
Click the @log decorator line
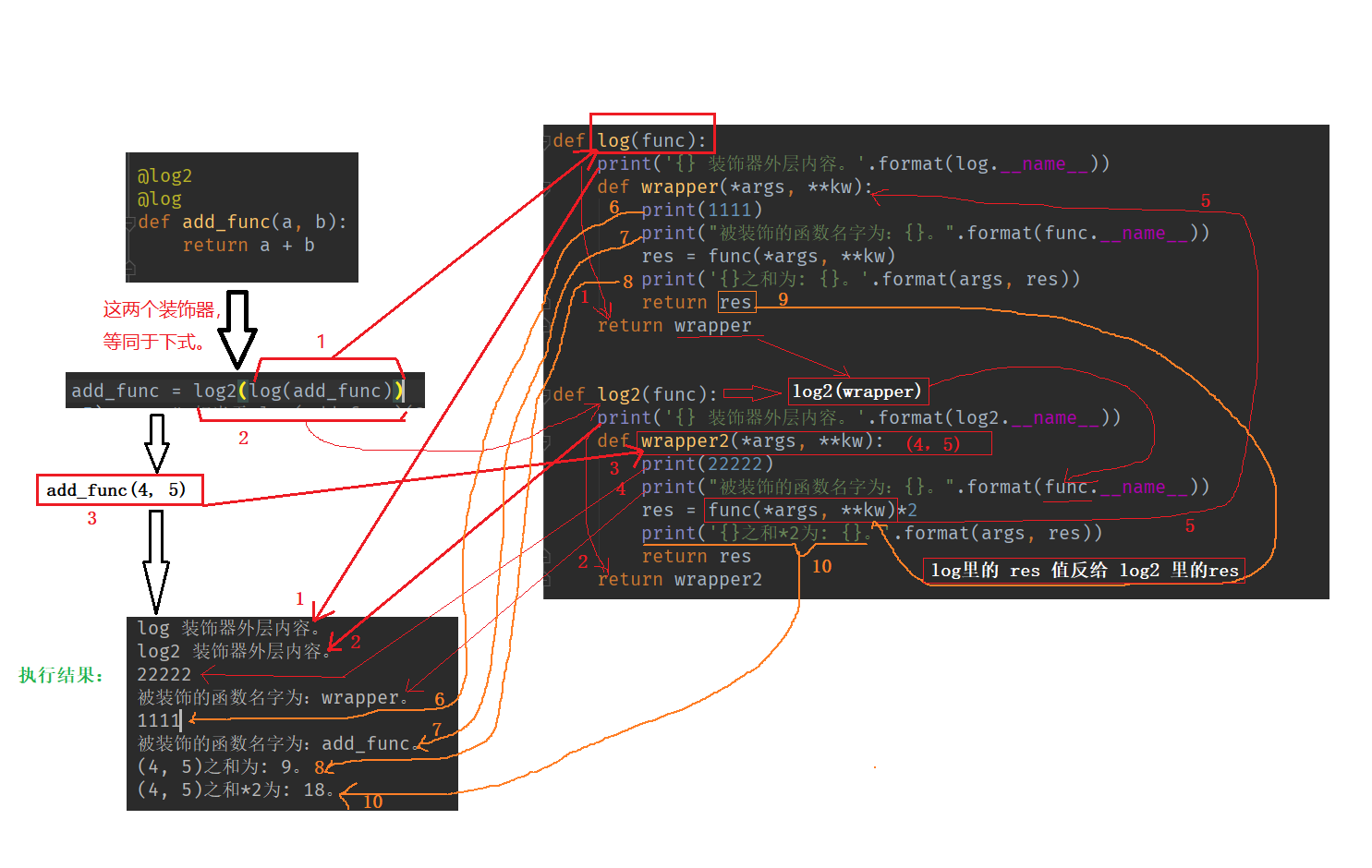(159, 199)
